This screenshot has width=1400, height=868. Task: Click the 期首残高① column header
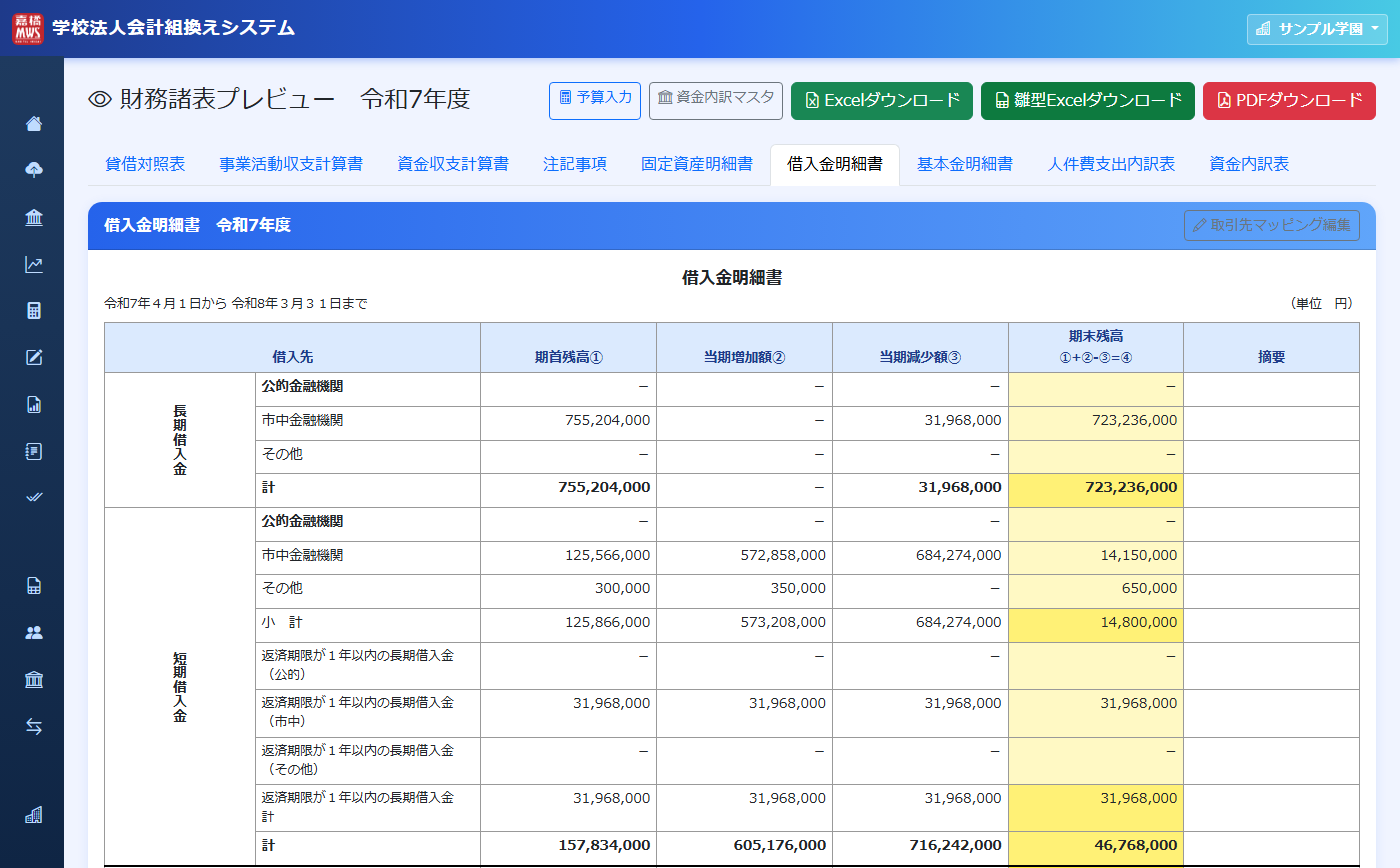569,348
